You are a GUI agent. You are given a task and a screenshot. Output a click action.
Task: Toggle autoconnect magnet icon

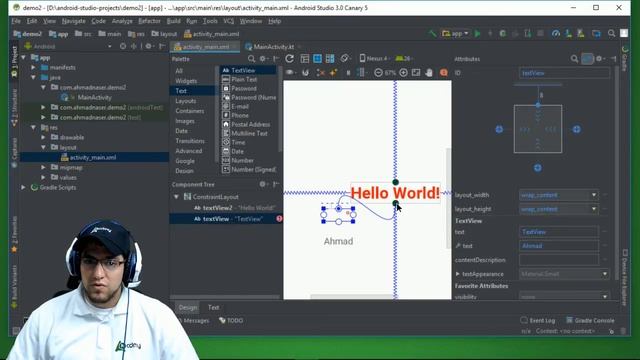coord(305,73)
